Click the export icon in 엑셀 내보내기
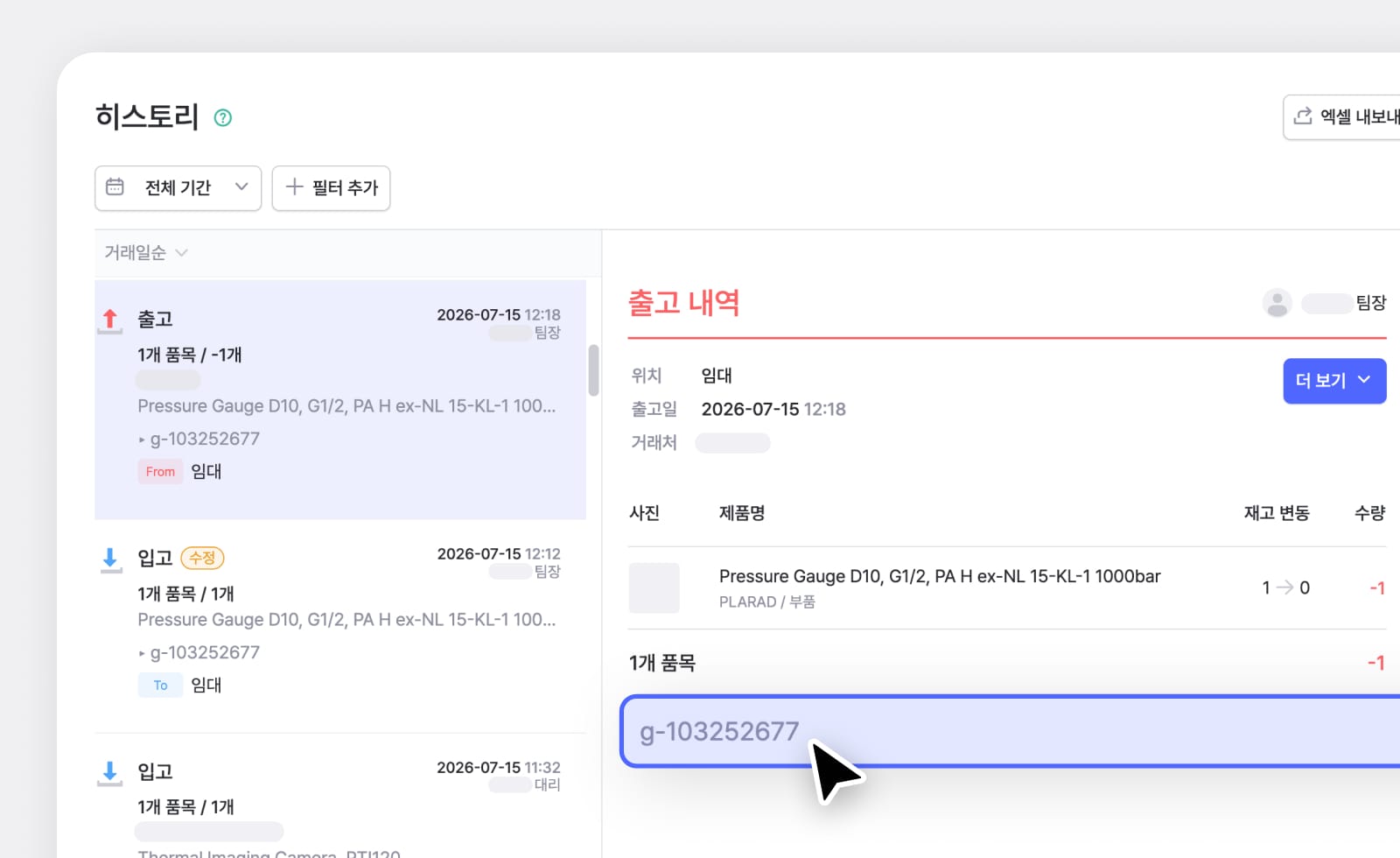The image size is (1400, 858). 1303,116
